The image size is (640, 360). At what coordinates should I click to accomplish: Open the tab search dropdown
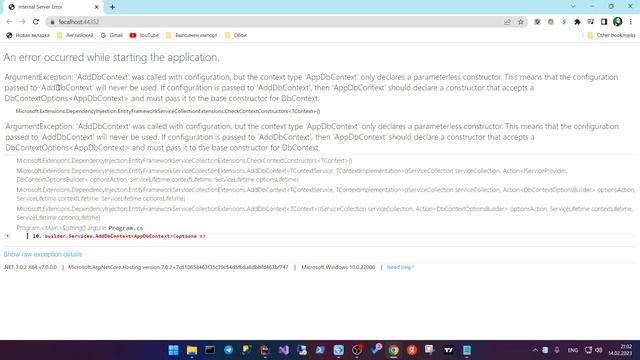573,7
